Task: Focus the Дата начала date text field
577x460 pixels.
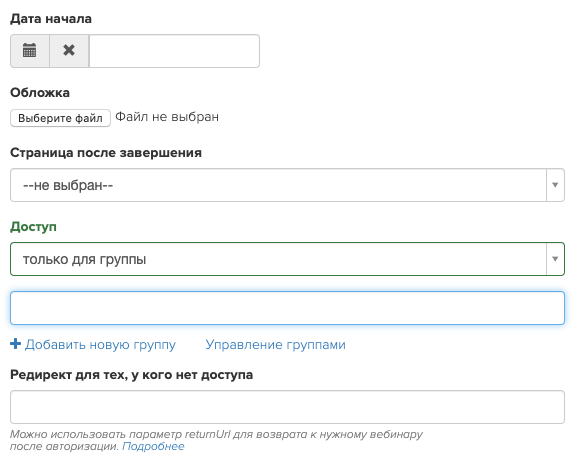Action: (x=174, y=51)
